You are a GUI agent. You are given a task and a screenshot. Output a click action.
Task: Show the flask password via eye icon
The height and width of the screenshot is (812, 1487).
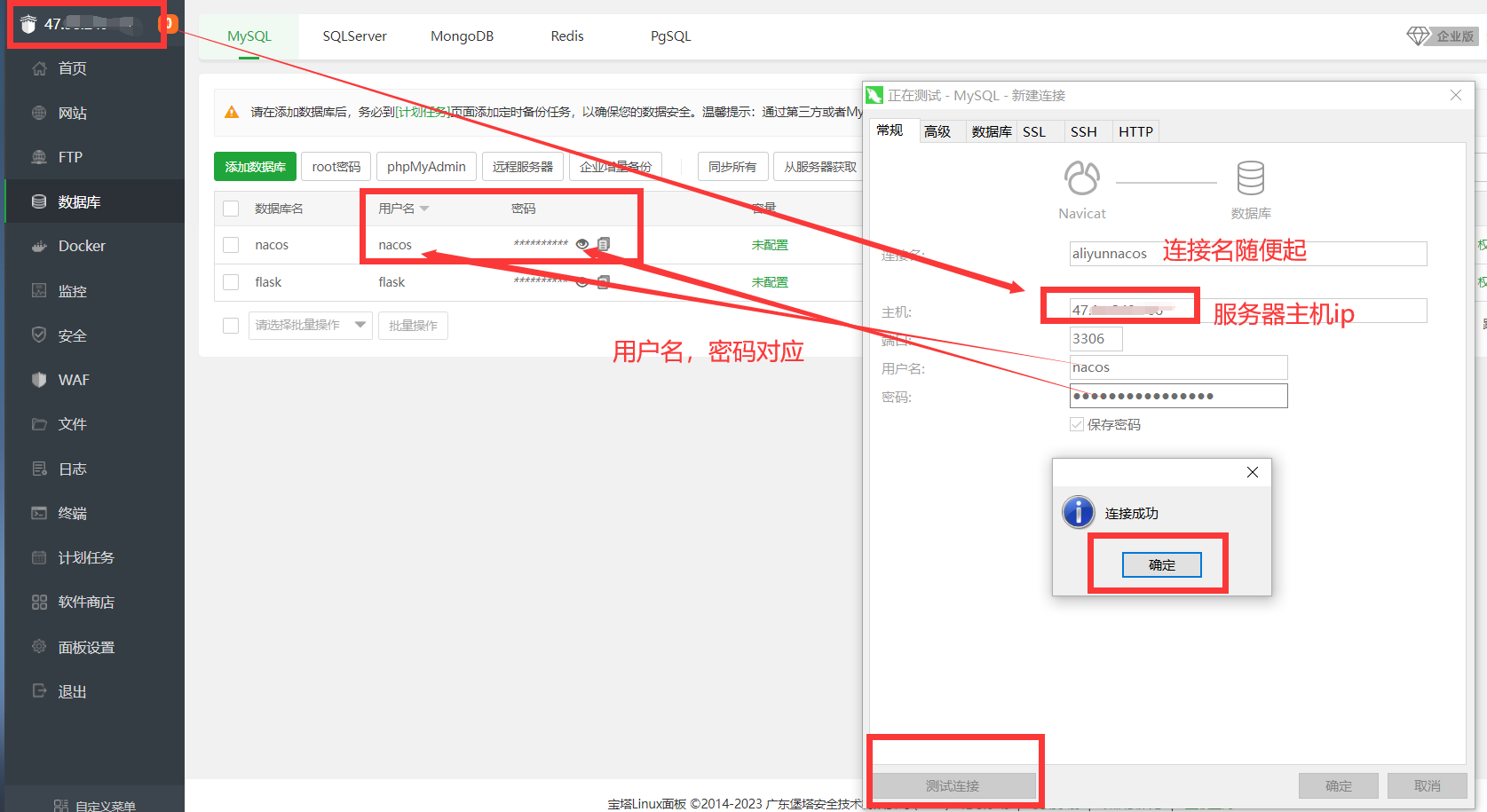tap(582, 282)
